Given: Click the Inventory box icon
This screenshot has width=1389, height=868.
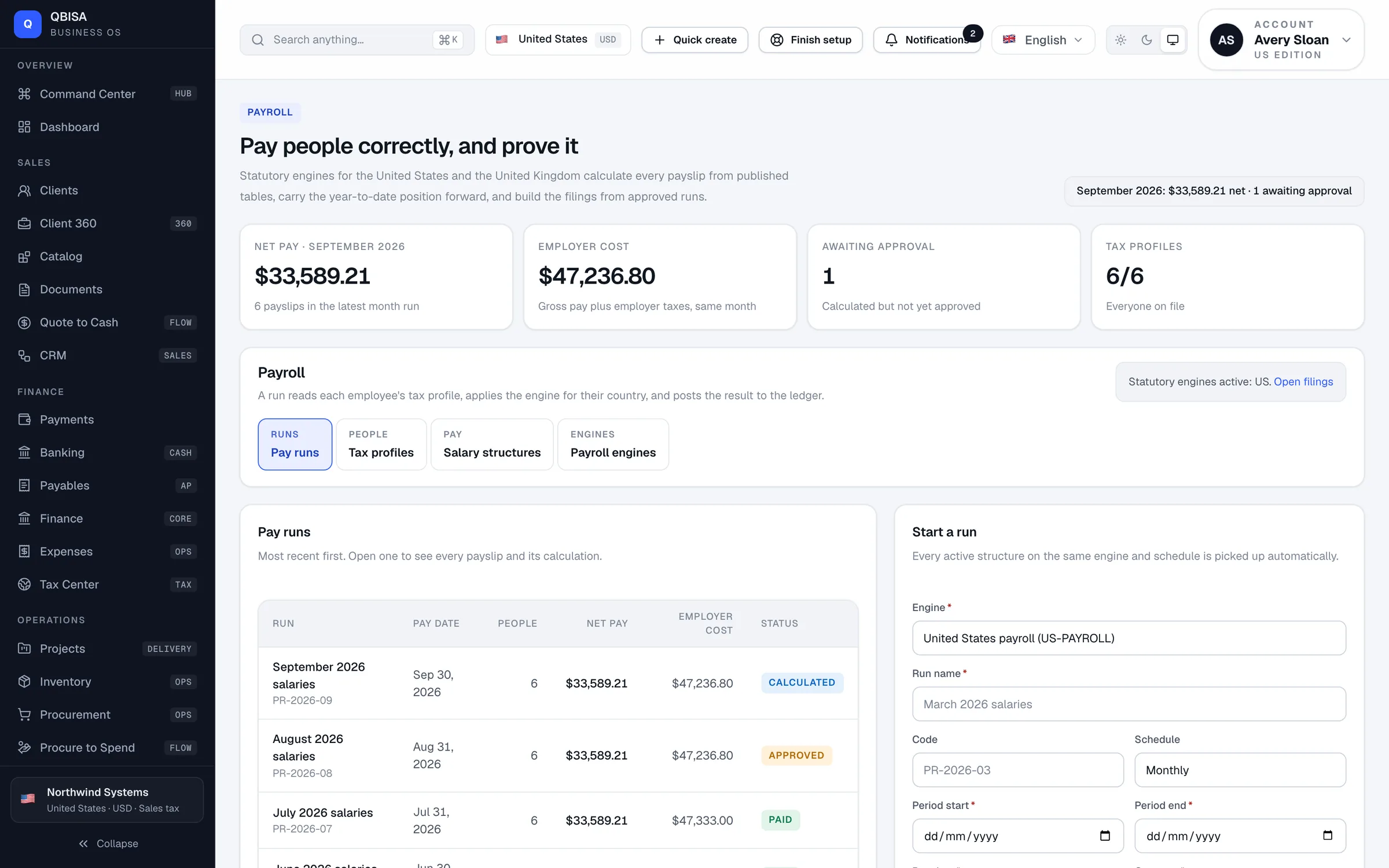Looking at the screenshot, I should [x=24, y=682].
